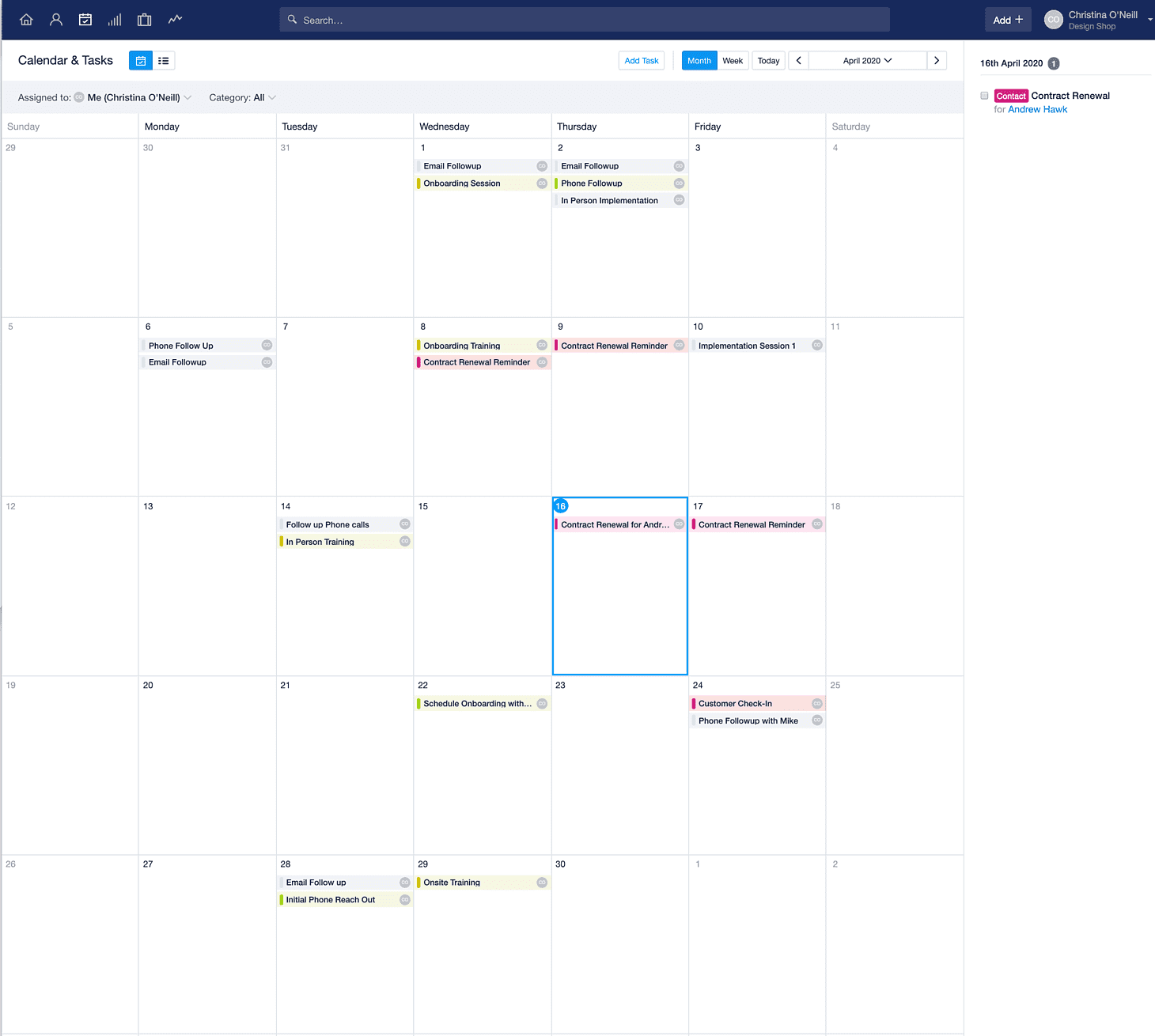Click assignee icon on In Person Training
The height and width of the screenshot is (1036, 1155).
[405, 542]
